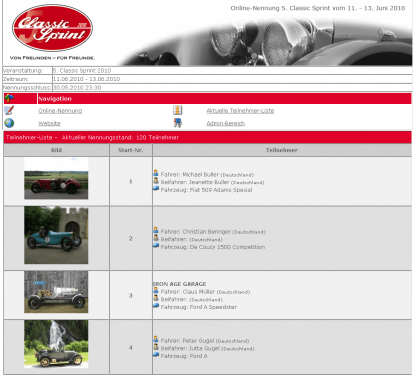Click co-driver icon in Iron Age Garage entry
This screenshot has height=375, width=417.
click(x=156, y=298)
